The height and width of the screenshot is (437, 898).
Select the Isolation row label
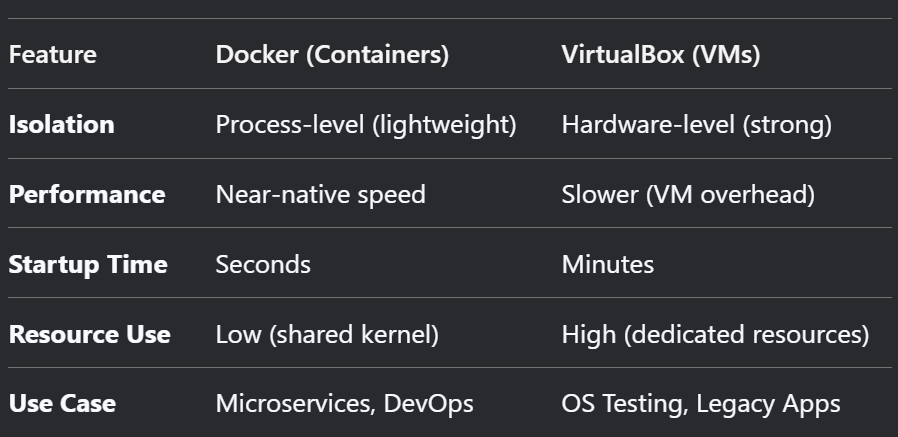pos(61,125)
